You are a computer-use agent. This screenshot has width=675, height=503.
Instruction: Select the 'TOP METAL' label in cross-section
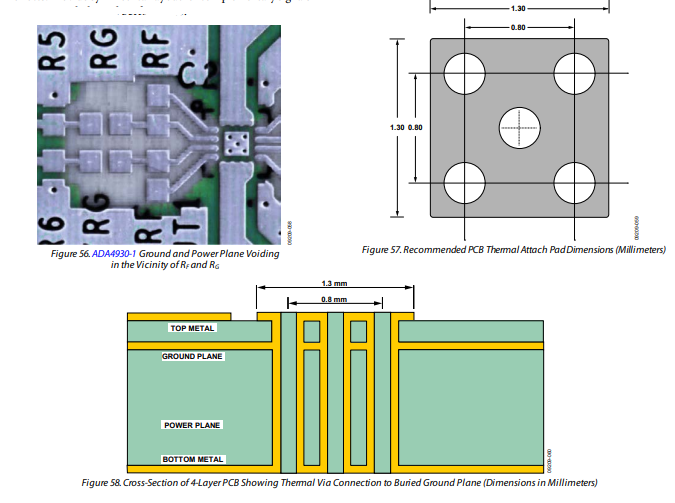pyautogui.click(x=192, y=328)
